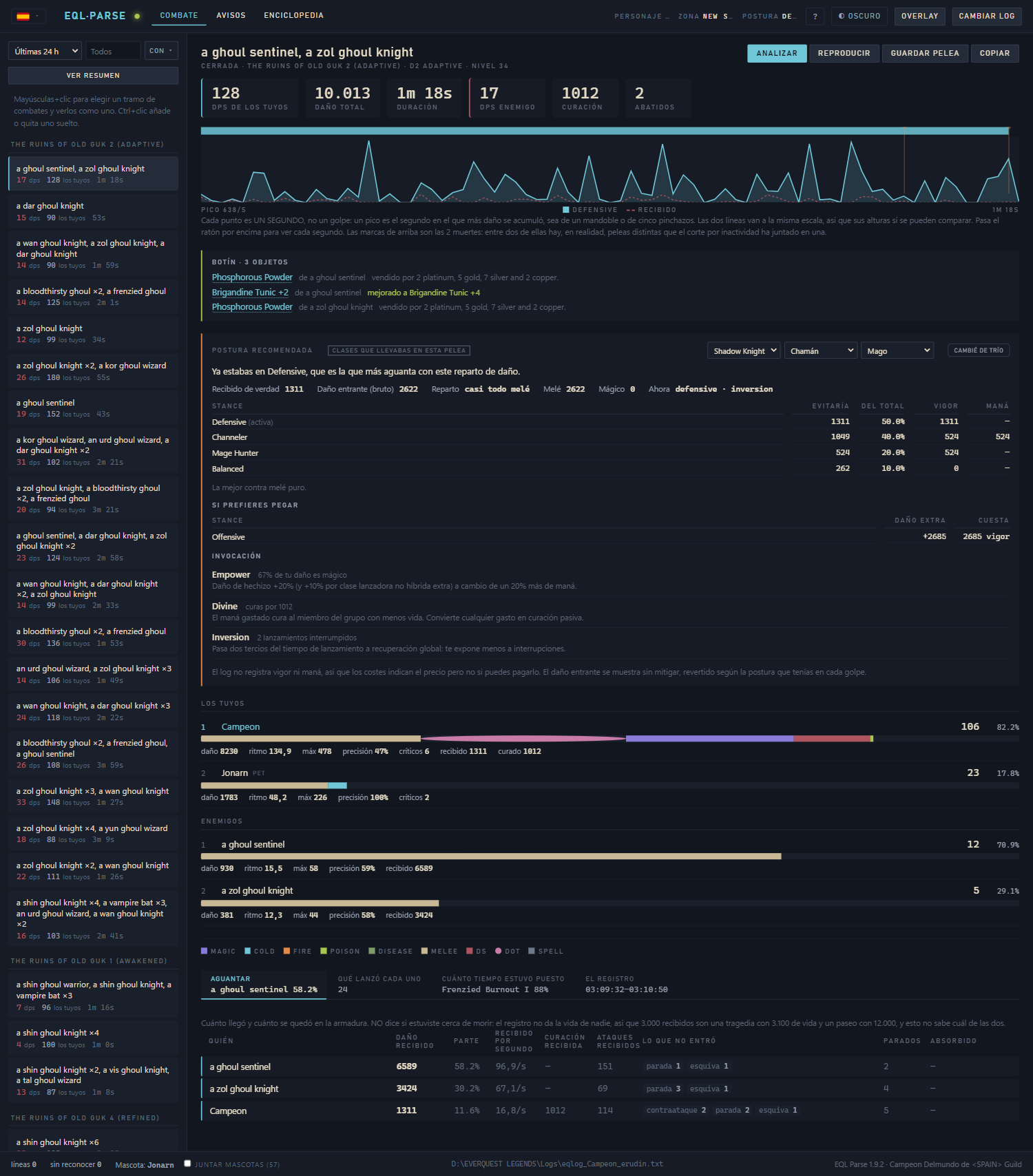
Task: Select fight 'a zol ghoul knight' 12 dps
Action: pos(93,334)
